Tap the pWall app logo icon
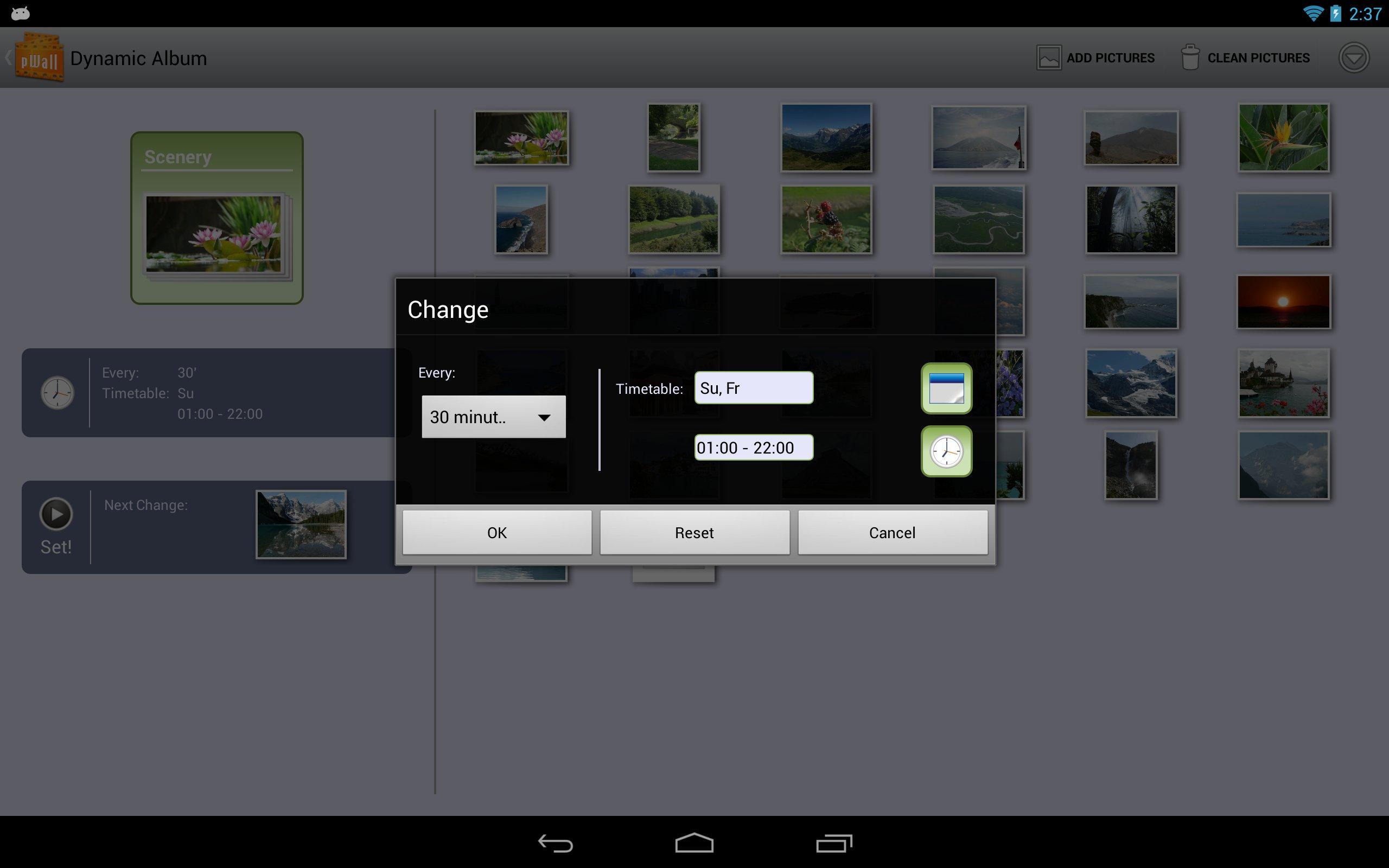This screenshot has width=1389, height=868. pos(39,58)
